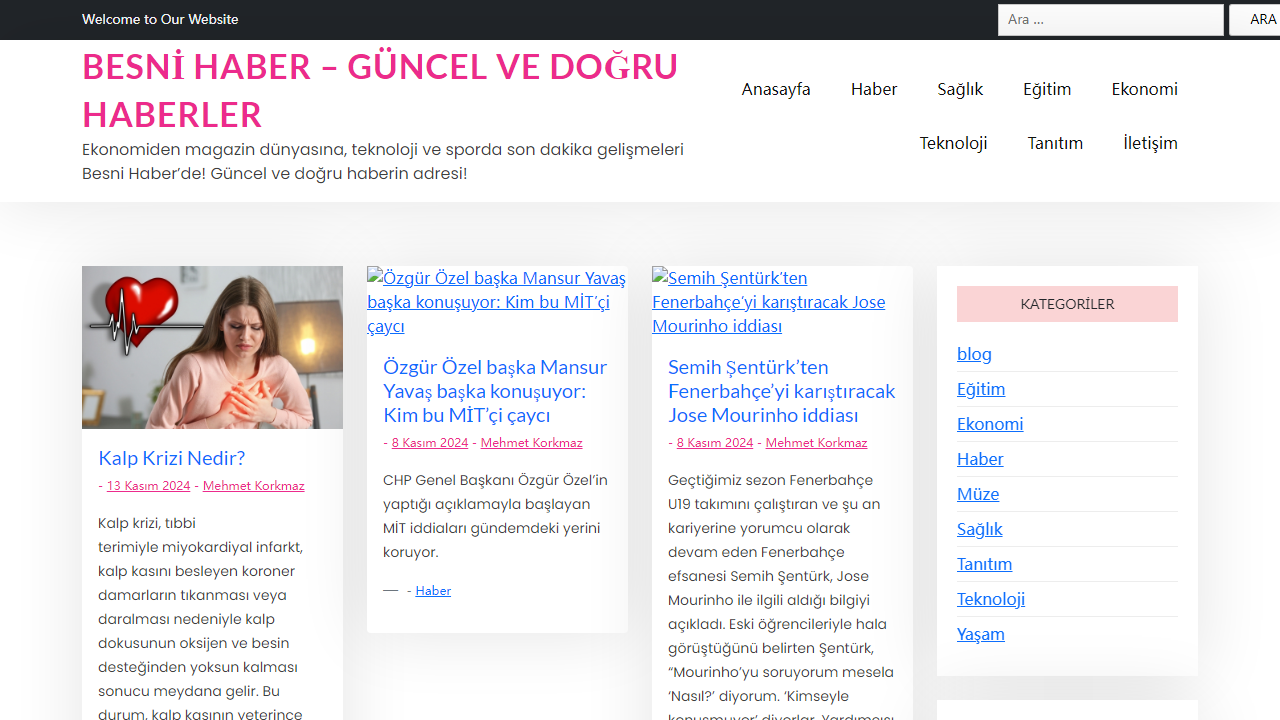Go to İletişim page from navigation

point(1150,143)
